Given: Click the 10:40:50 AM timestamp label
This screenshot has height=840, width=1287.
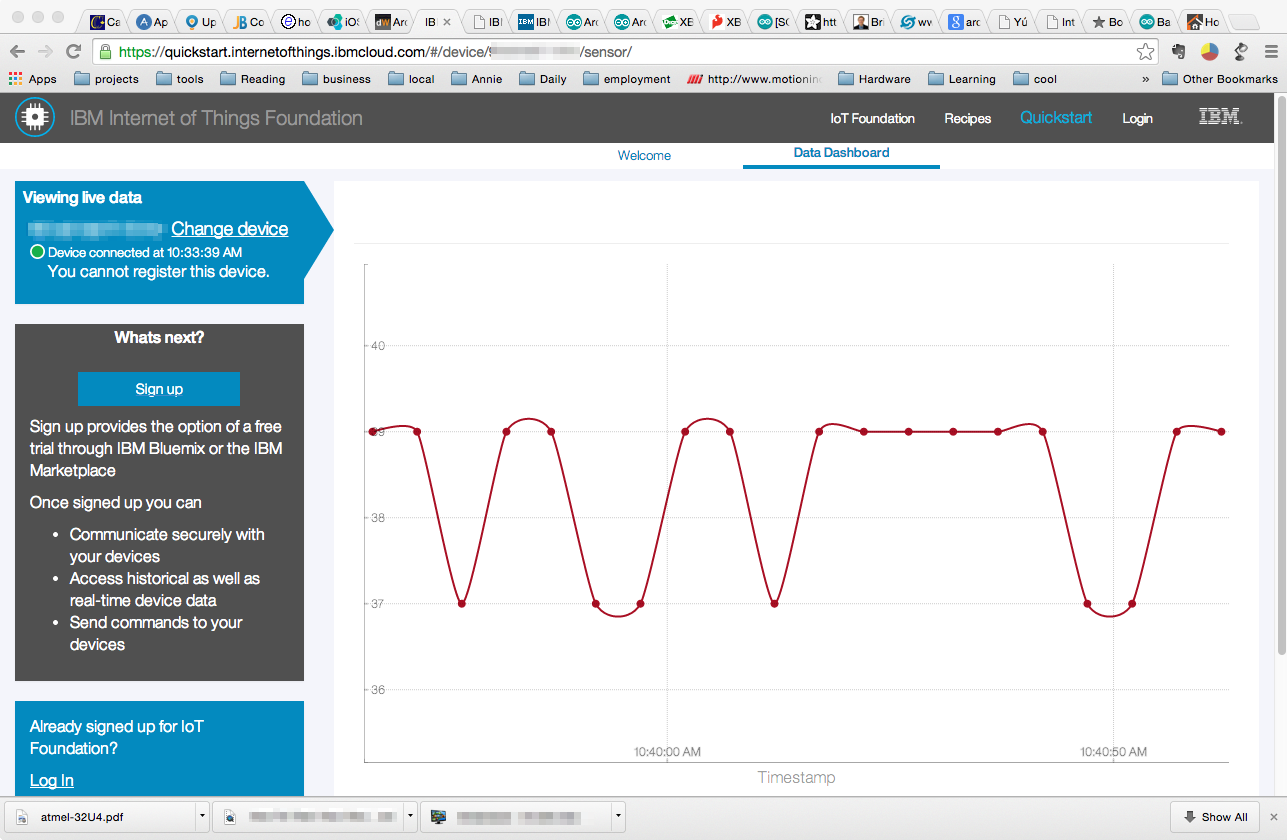Looking at the screenshot, I should tap(1113, 752).
